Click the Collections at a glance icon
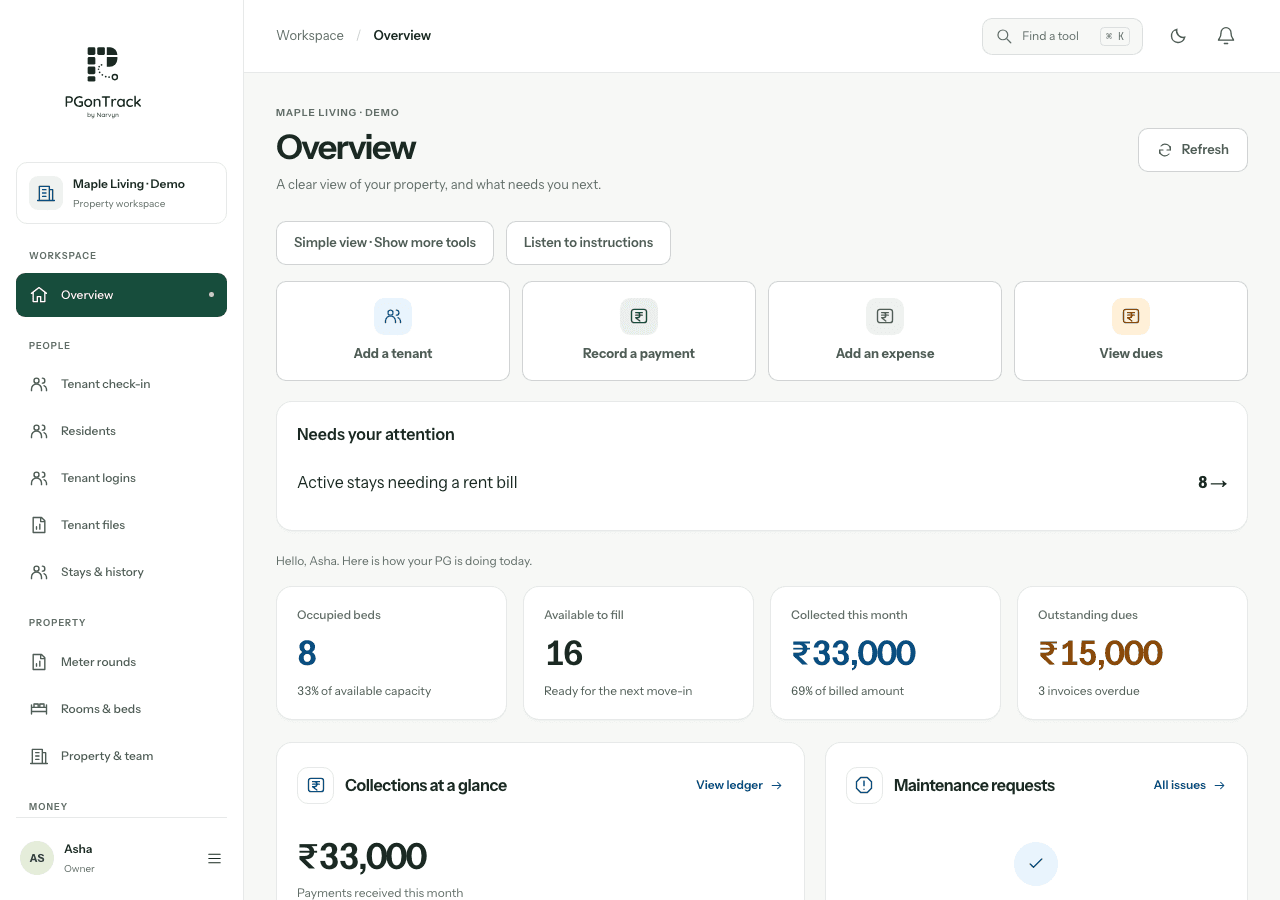 [316, 785]
